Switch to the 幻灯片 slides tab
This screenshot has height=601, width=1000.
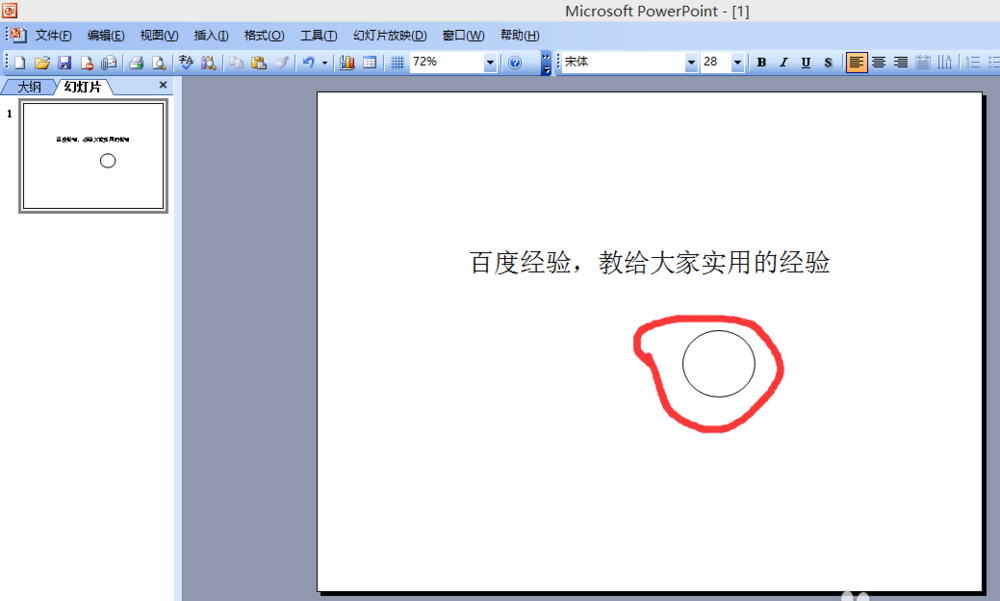[x=83, y=87]
